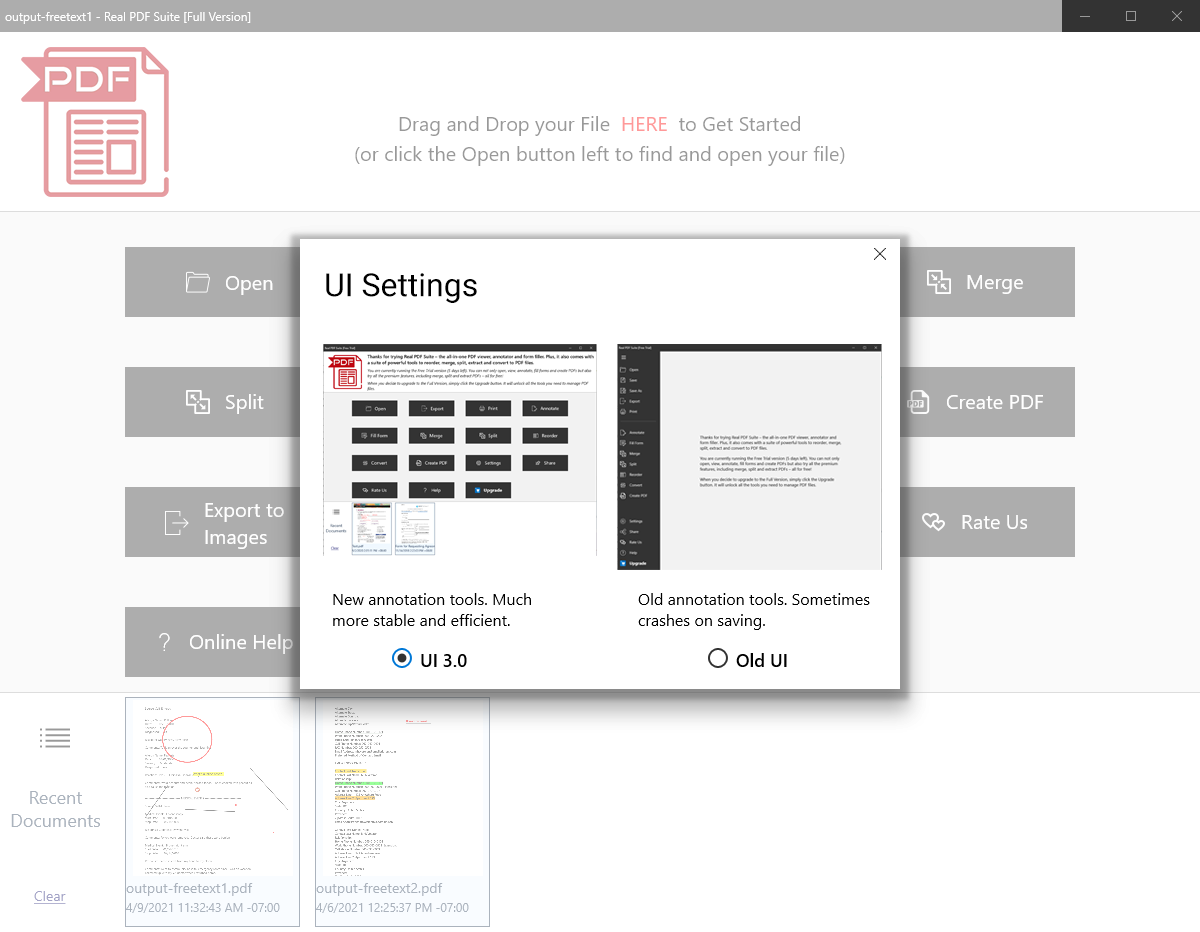Click the Recent Documents list icon
Image resolution: width=1200 pixels, height=932 pixels.
pyautogui.click(x=55, y=738)
